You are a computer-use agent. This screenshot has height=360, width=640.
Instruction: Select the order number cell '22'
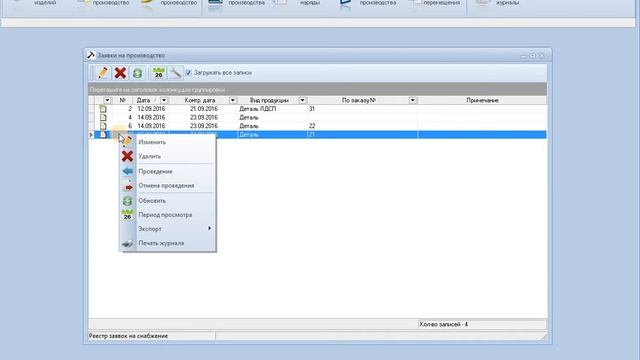click(312, 126)
